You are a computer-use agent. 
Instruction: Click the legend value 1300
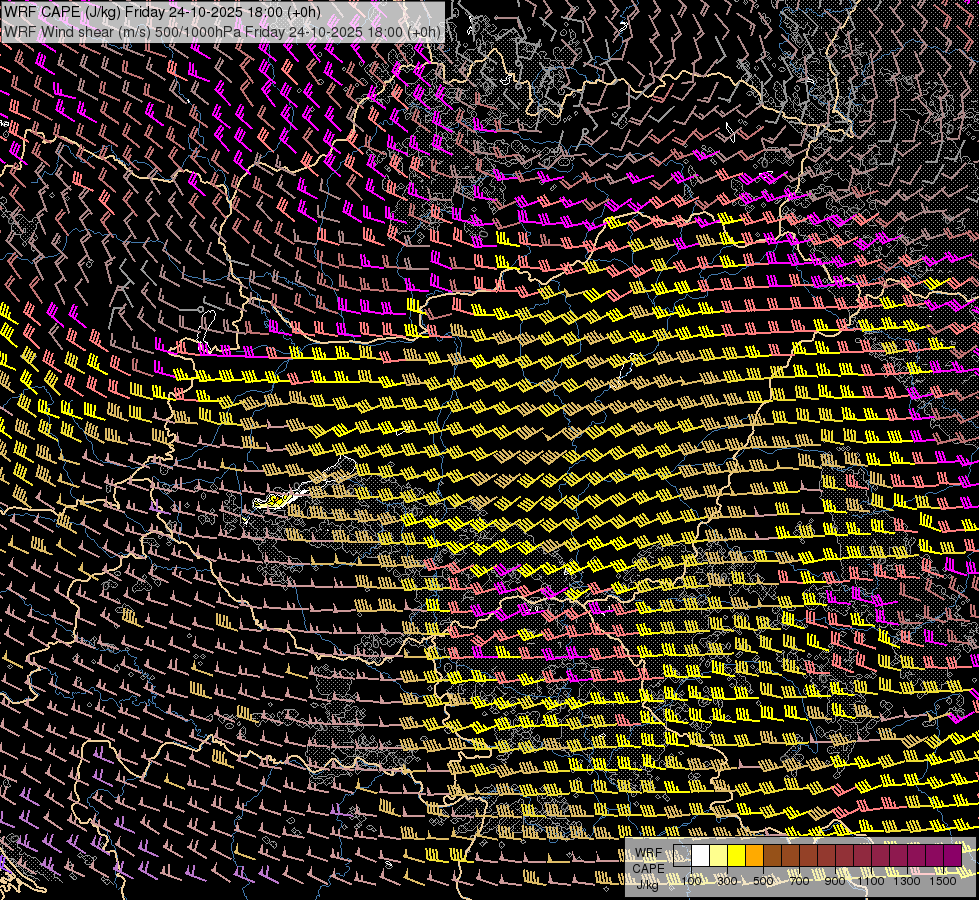[x=907, y=881]
